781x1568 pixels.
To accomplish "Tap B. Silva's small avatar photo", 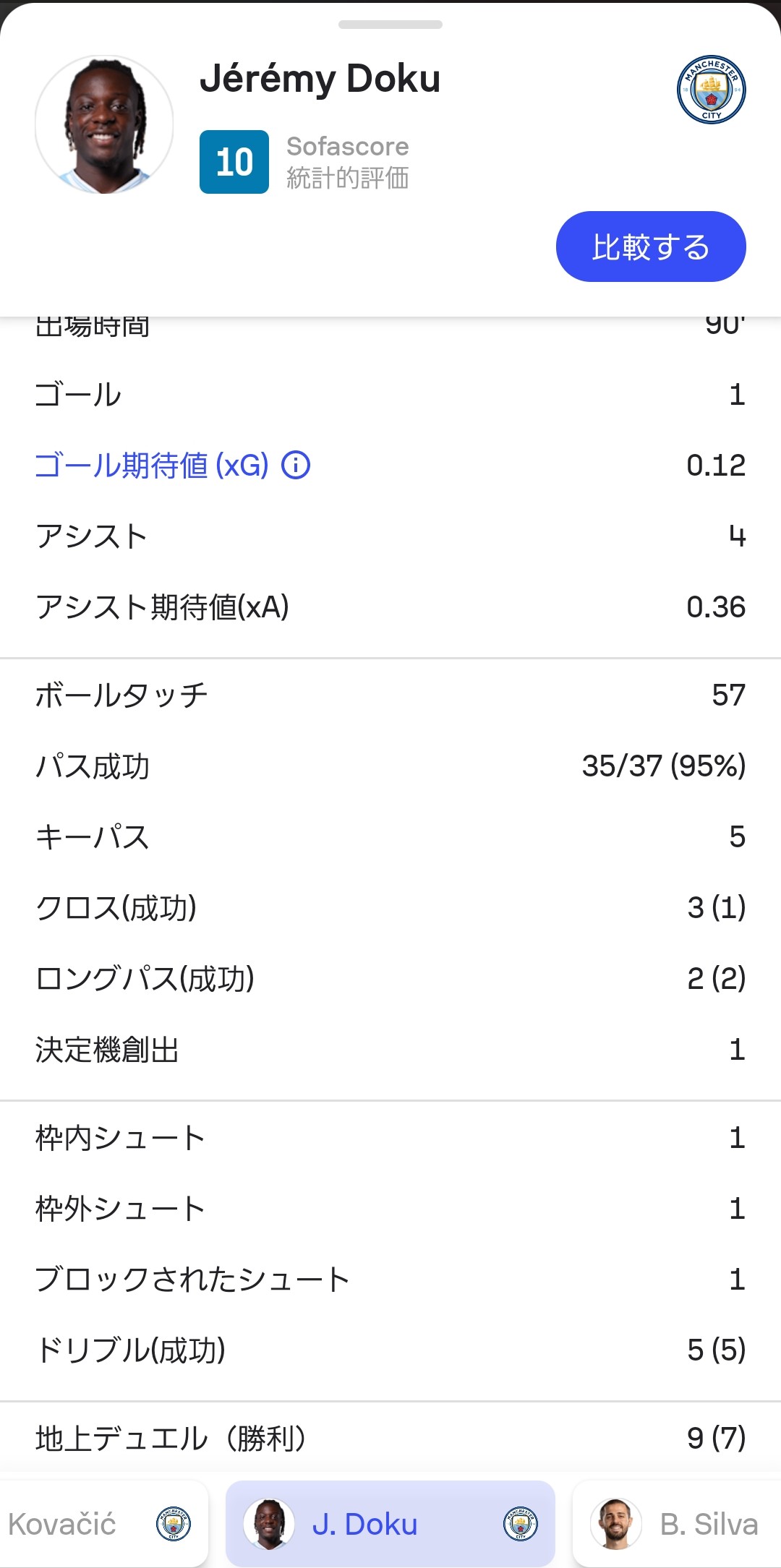I will point(615,1524).
